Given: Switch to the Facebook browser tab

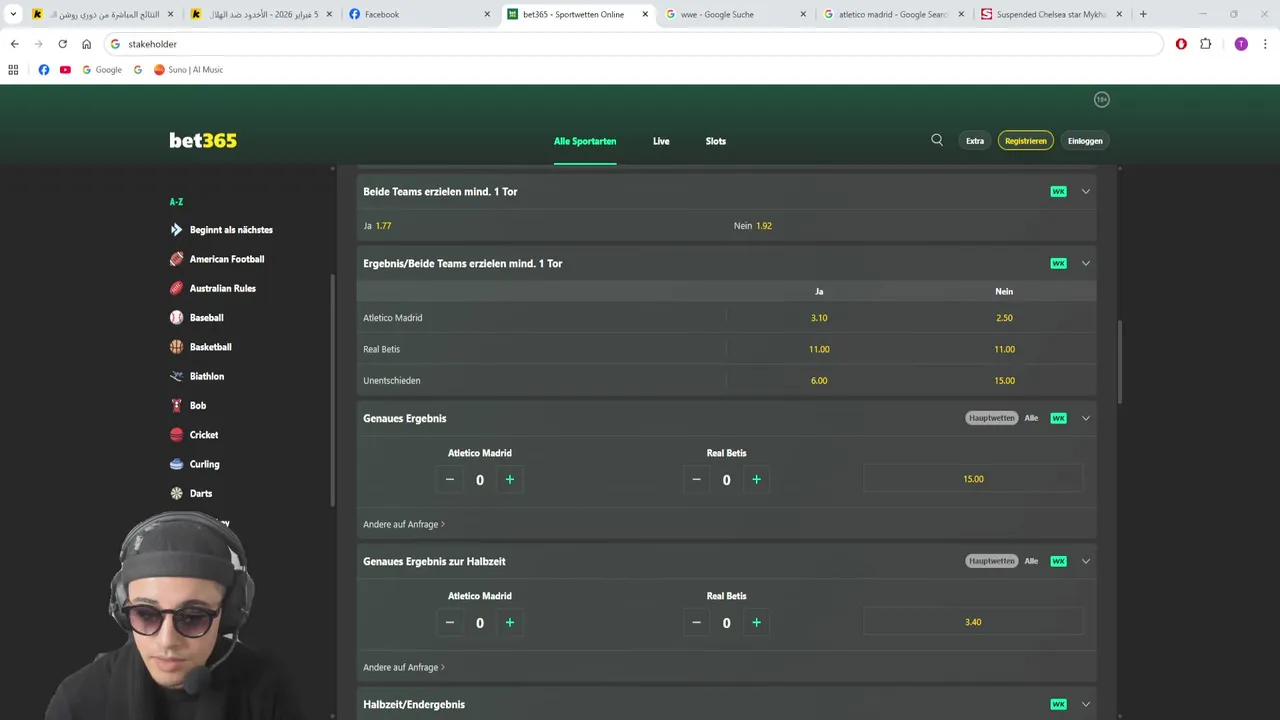Looking at the screenshot, I should 420,14.
